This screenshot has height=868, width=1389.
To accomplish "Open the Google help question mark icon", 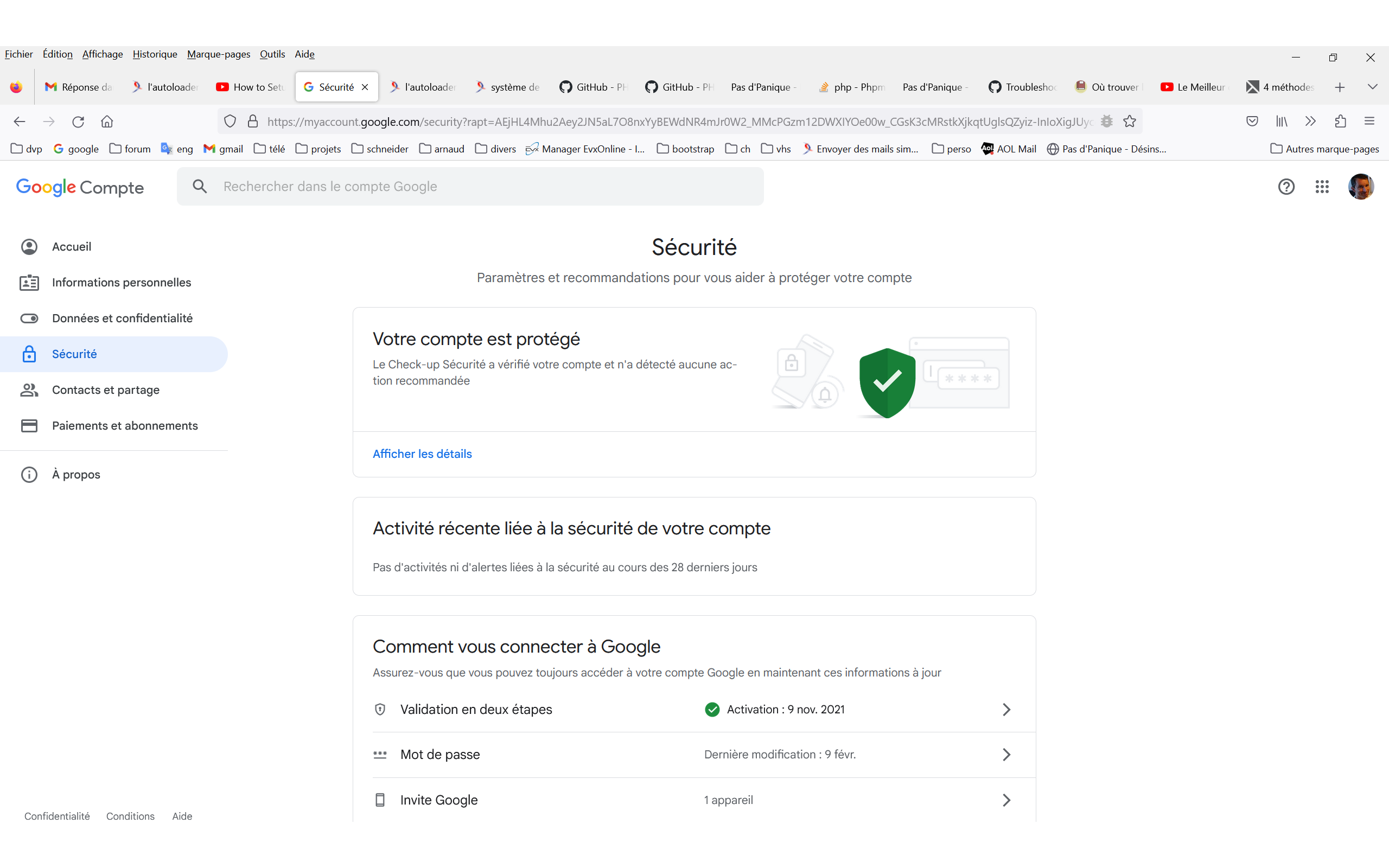I will click(x=1286, y=187).
